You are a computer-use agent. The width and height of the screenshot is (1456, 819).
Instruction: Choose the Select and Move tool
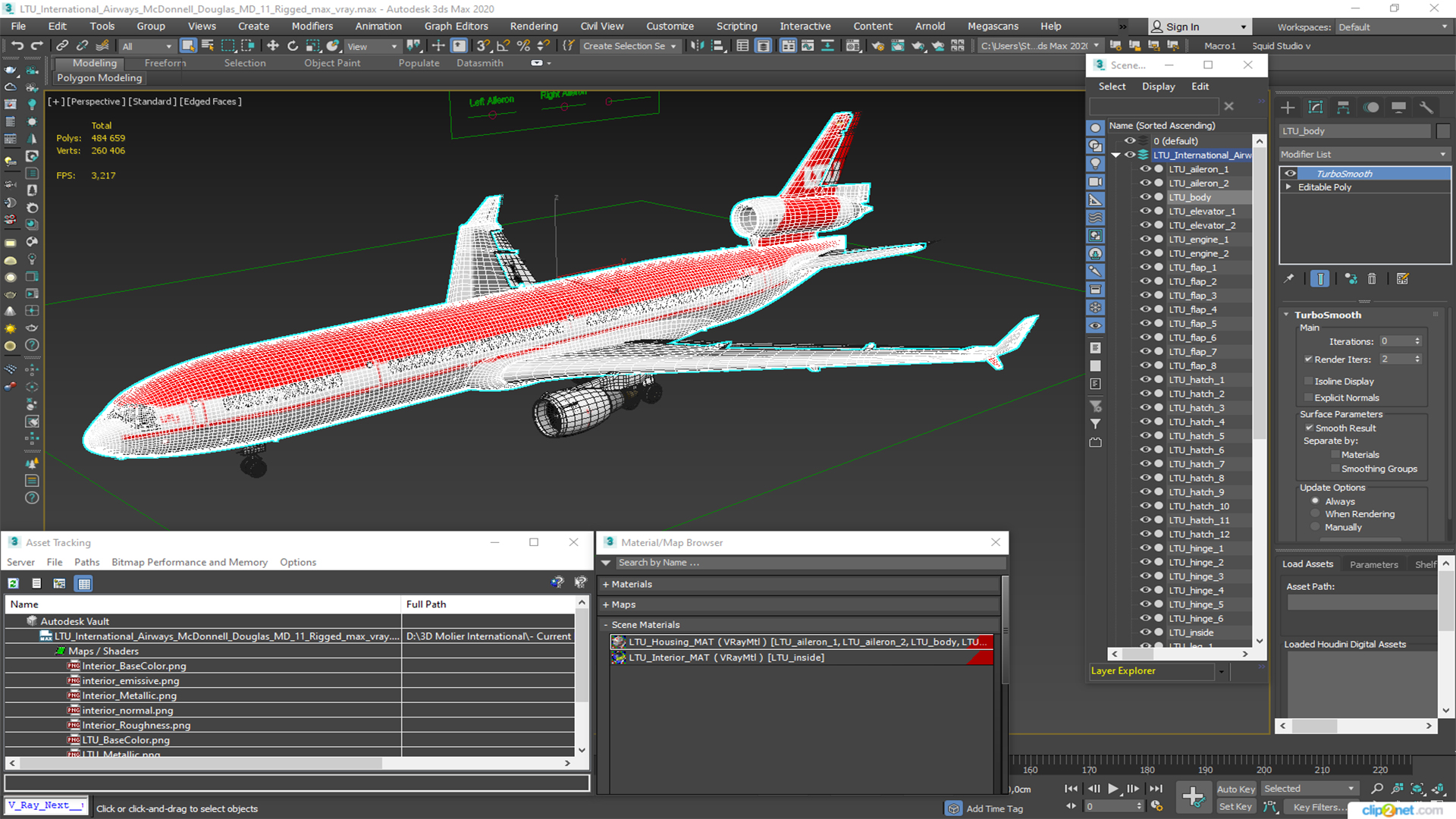[x=273, y=45]
